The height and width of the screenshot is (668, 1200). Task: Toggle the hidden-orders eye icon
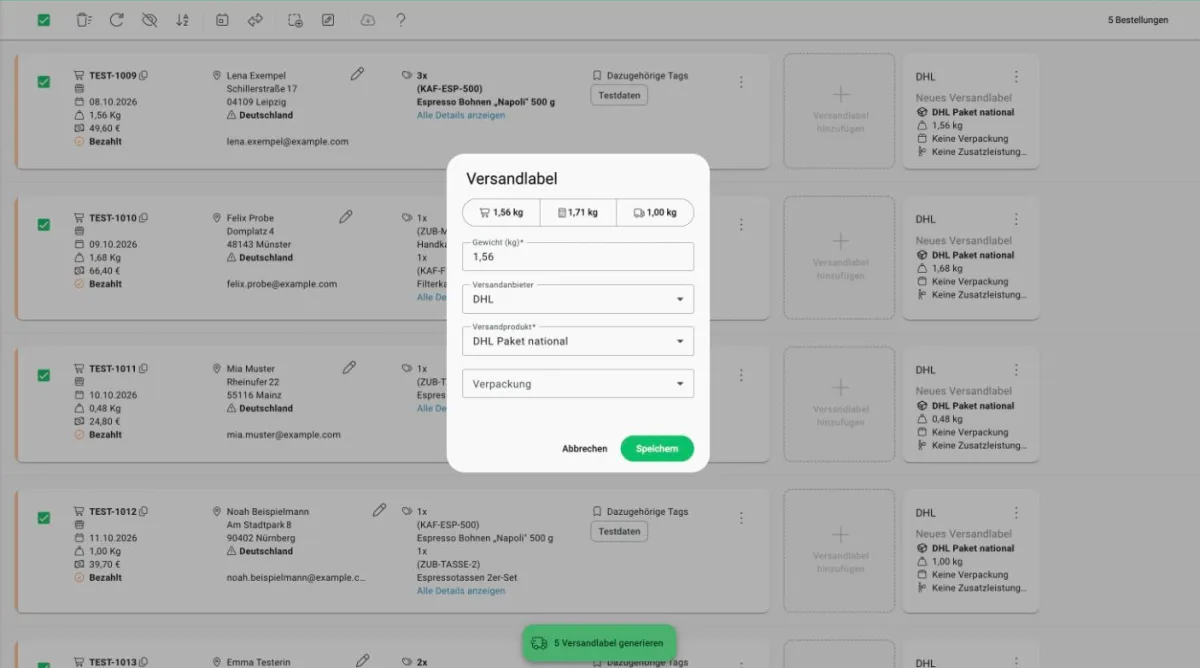point(150,20)
